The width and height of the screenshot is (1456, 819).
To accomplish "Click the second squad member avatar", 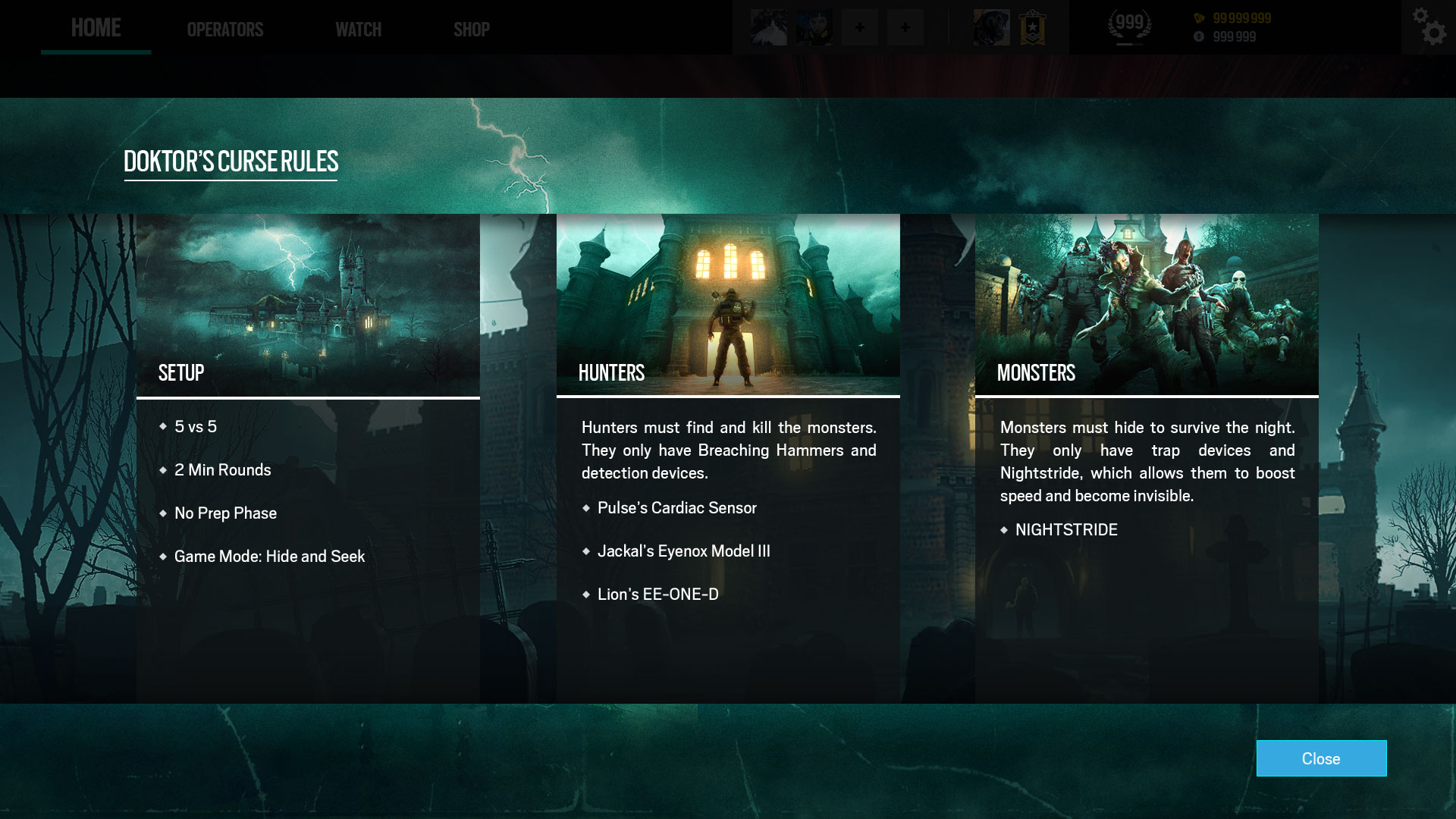I will 814,27.
